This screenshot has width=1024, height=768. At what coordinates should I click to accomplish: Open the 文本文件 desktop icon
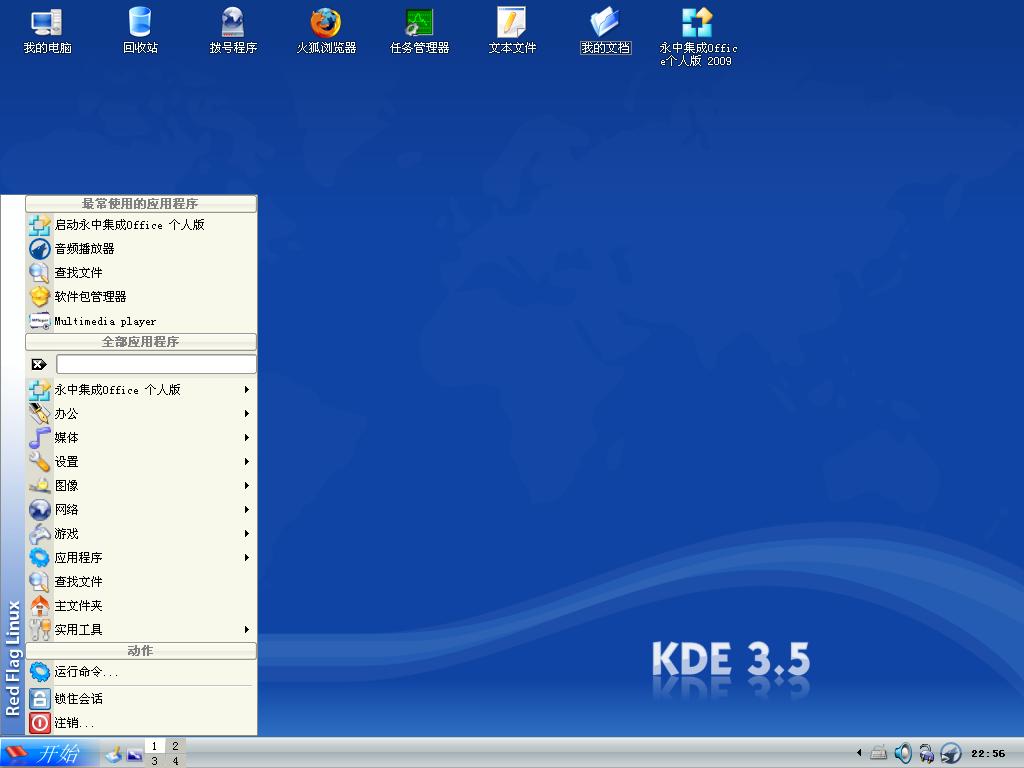(512, 30)
